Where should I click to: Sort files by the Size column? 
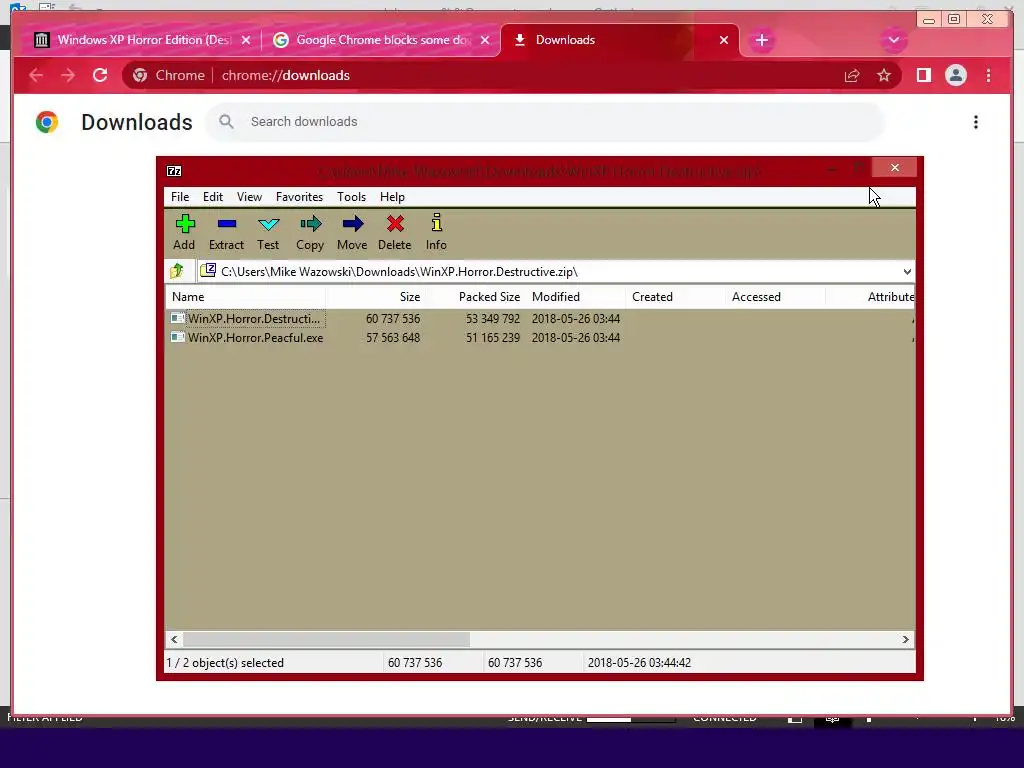click(x=376, y=296)
